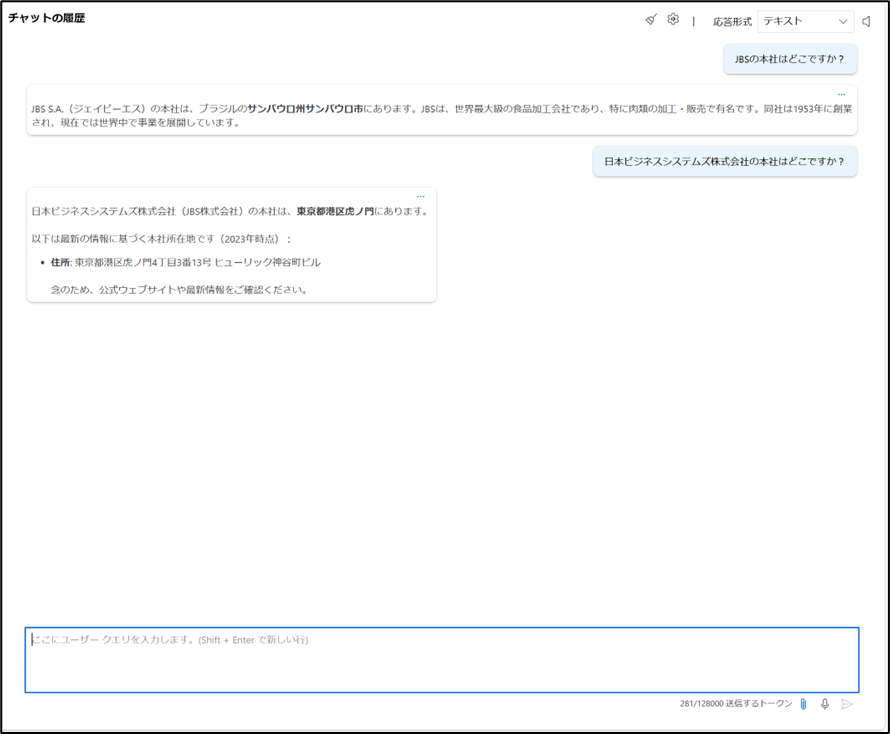The image size is (890, 734).
Task: Click the message 'JBSの本社はどこですか?'
Action: pos(790,59)
